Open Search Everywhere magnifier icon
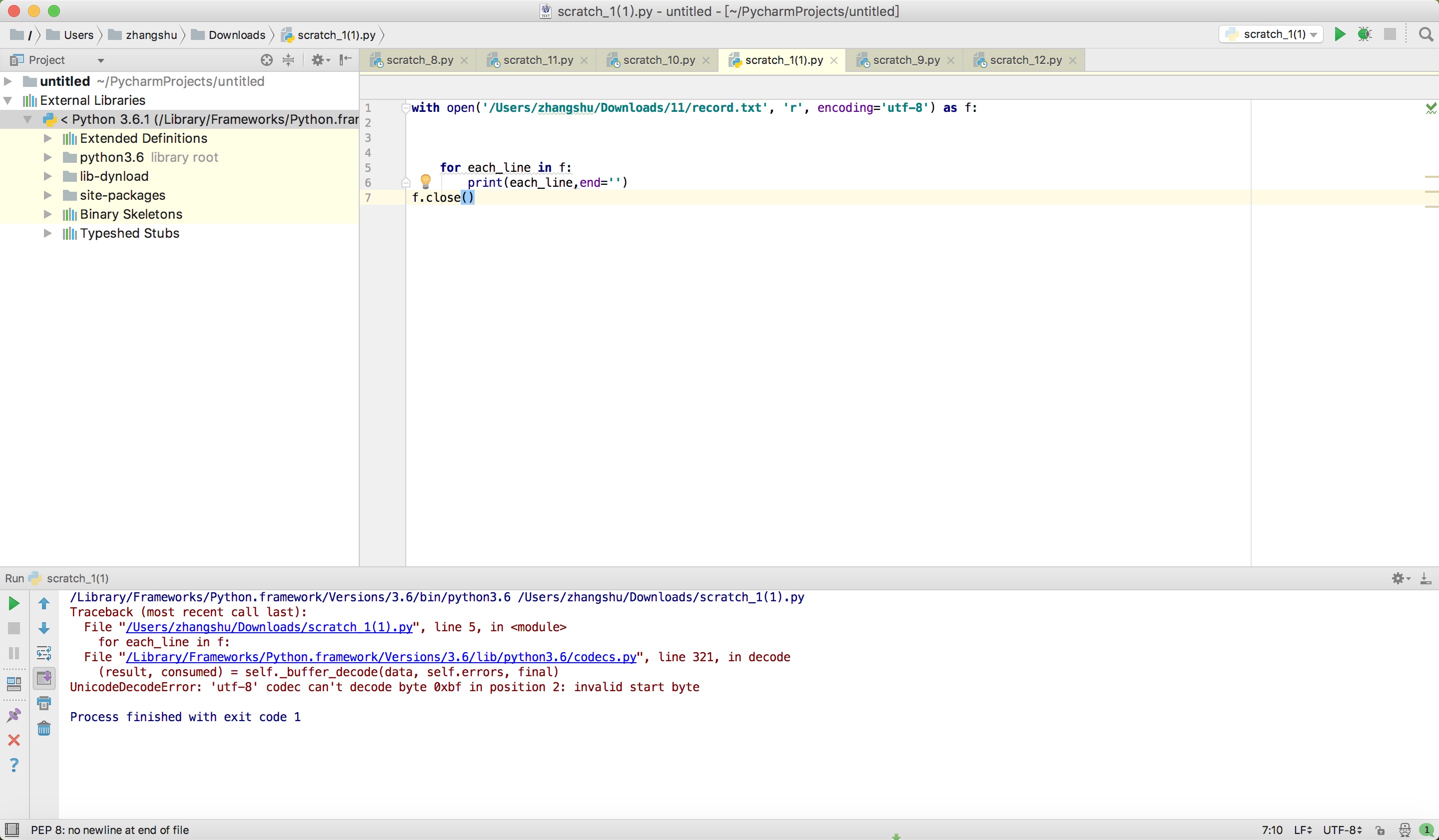Viewport: 1439px width, 840px height. tap(1426, 34)
